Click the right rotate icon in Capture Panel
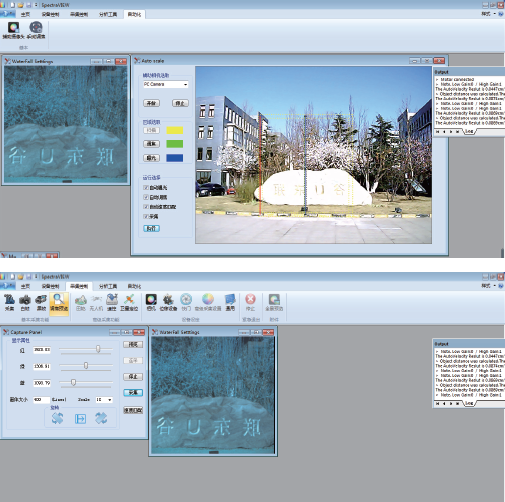 [101, 418]
